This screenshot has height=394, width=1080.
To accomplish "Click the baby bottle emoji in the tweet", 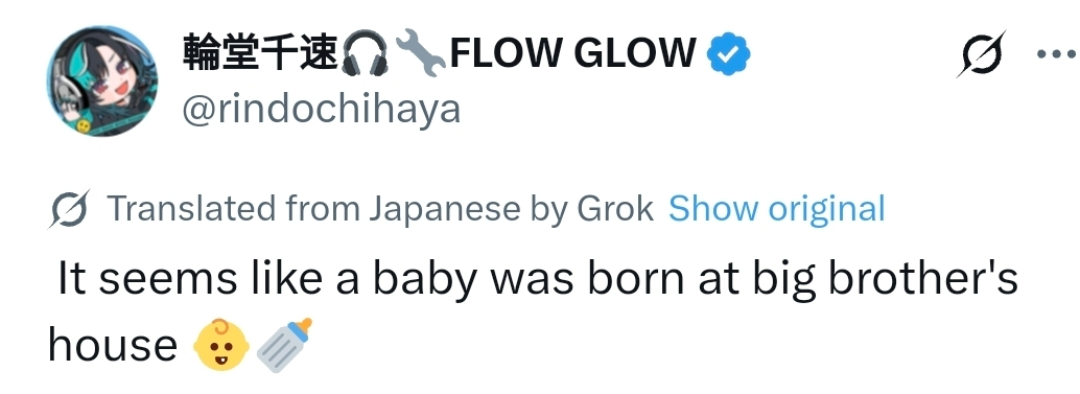I will pyautogui.click(x=284, y=345).
